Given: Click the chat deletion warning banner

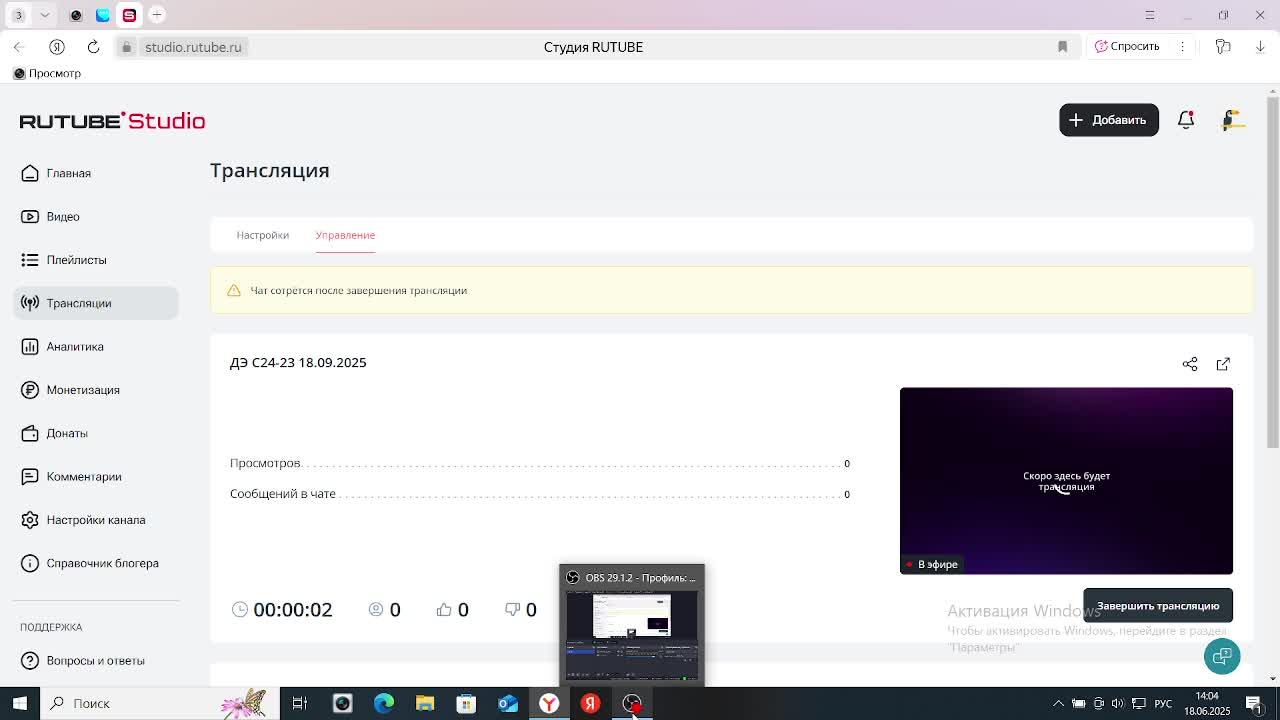Looking at the screenshot, I should (731, 290).
